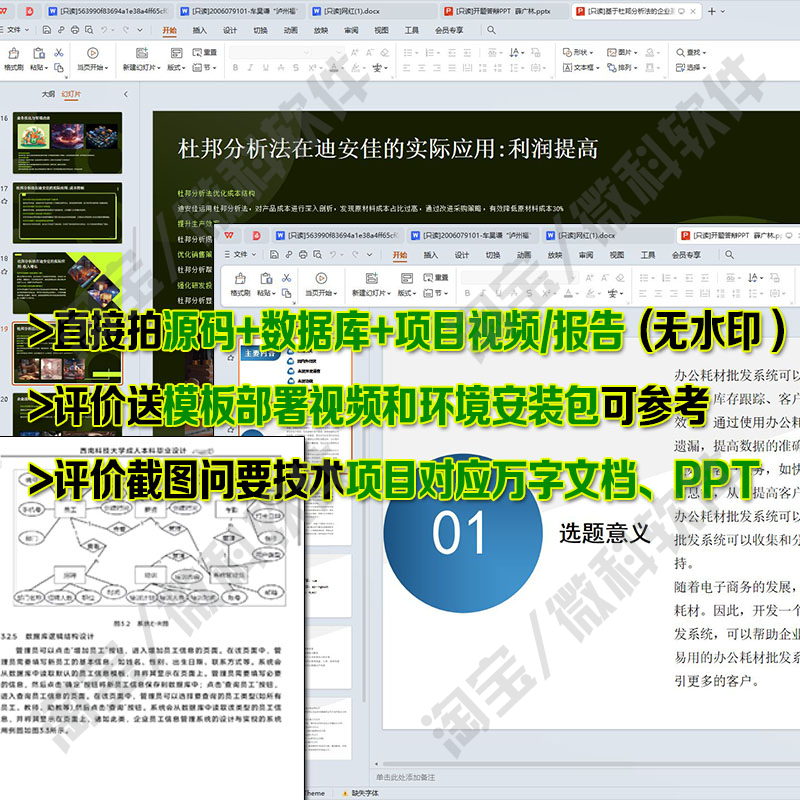The width and height of the screenshot is (800, 800).
Task: Open 形状 shapes dropdown in back window
Action: pyautogui.click(x=578, y=53)
